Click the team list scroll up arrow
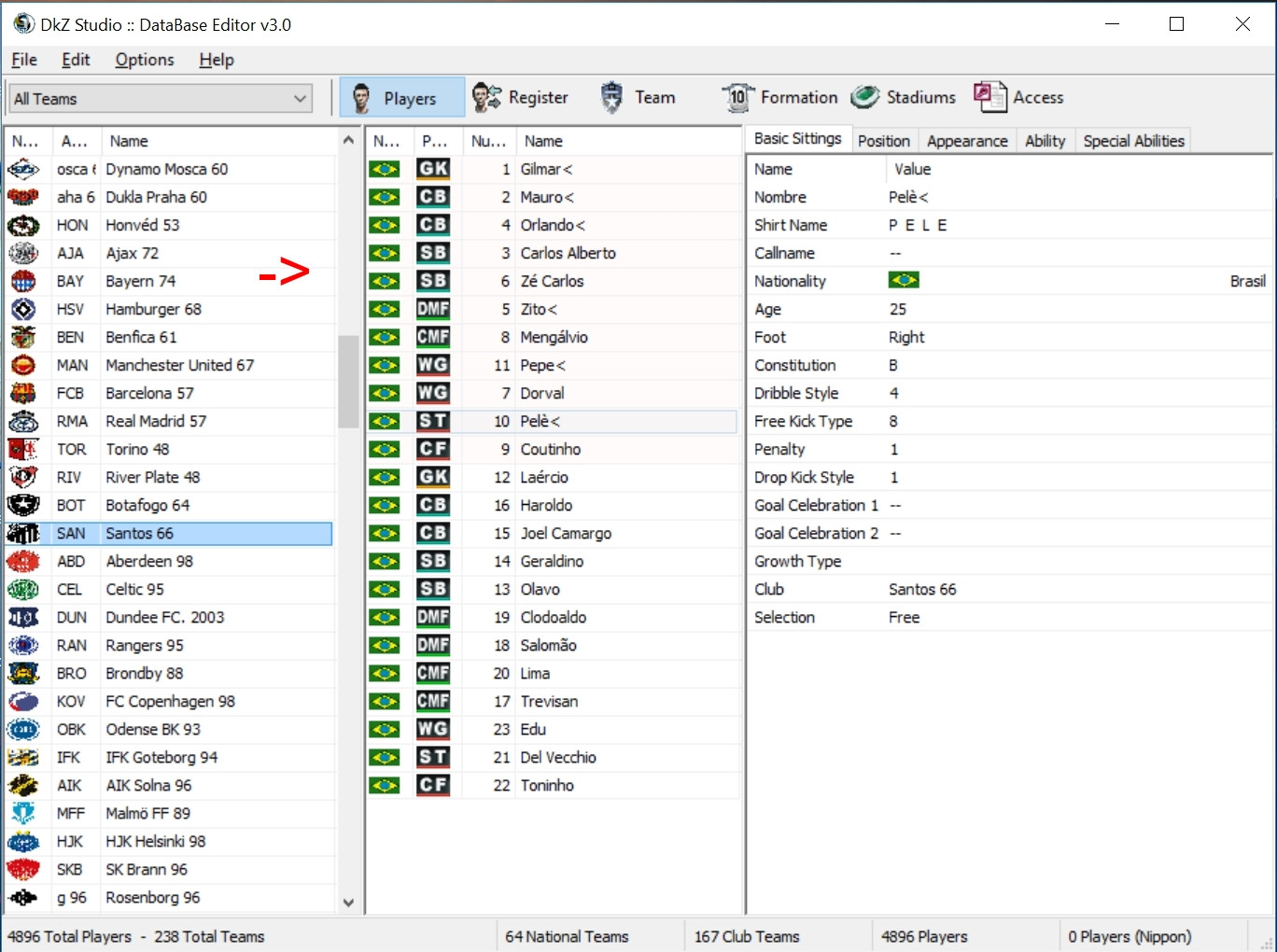This screenshot has width=1277, height=952. (348, 140)
